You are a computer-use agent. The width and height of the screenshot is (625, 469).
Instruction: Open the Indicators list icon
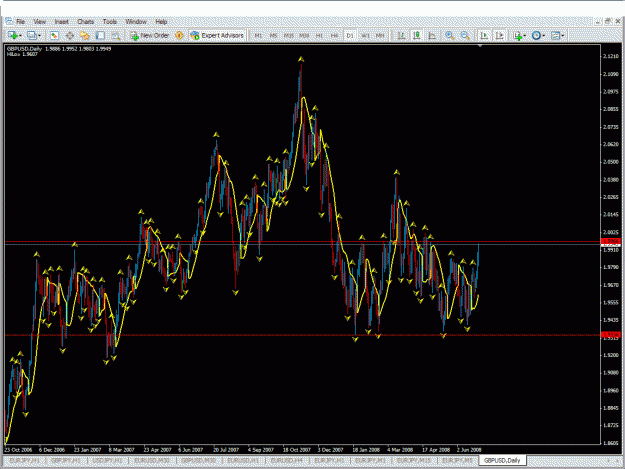517,35
